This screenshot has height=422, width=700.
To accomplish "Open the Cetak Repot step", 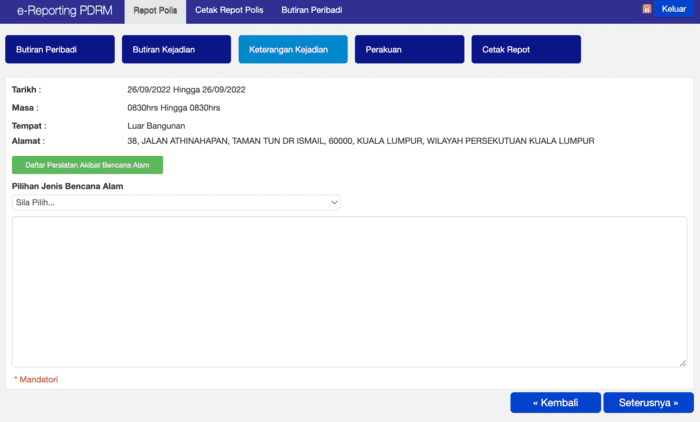I will [526, 49].
